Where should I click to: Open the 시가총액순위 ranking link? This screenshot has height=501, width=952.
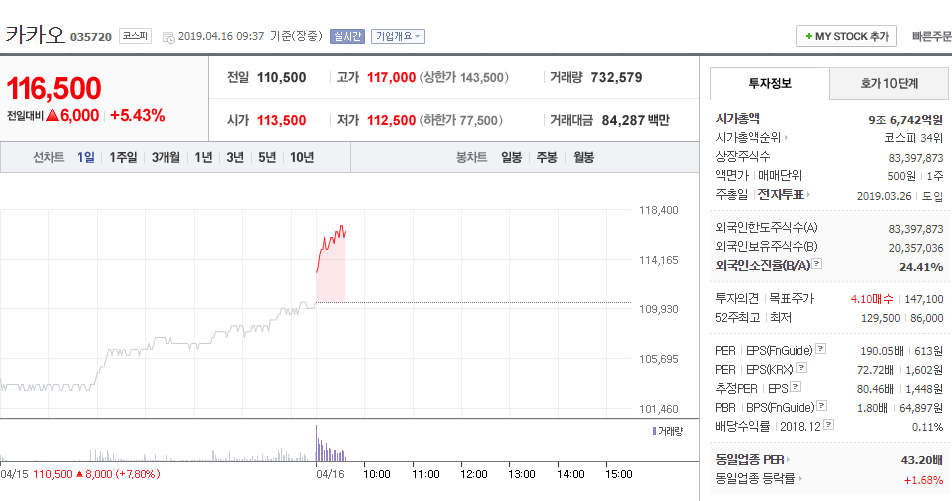click(x=752, y=138)
